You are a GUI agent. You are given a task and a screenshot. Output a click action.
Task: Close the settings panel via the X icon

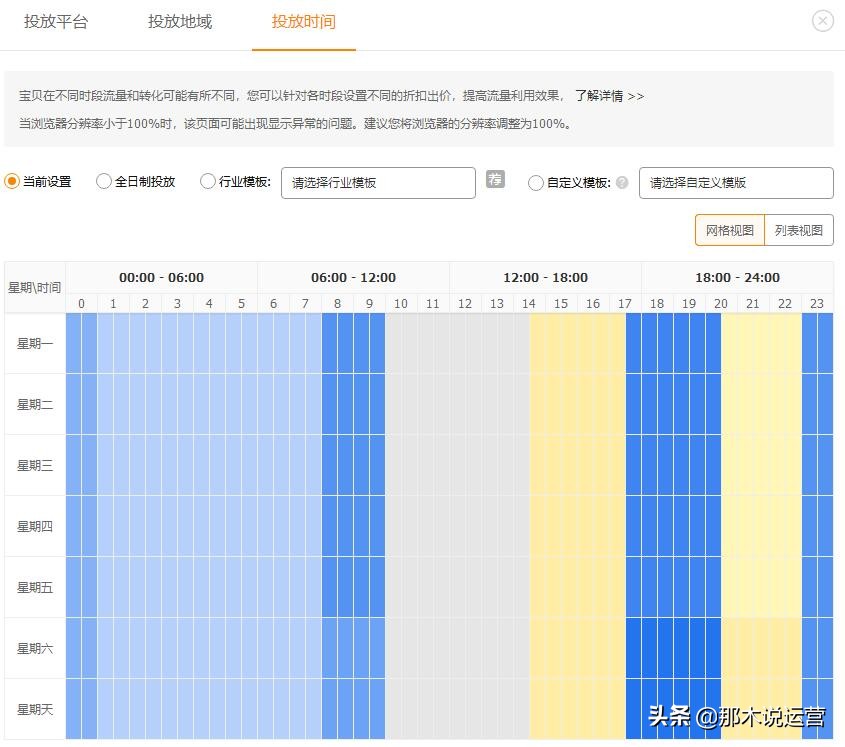click(x=823, y=20)
